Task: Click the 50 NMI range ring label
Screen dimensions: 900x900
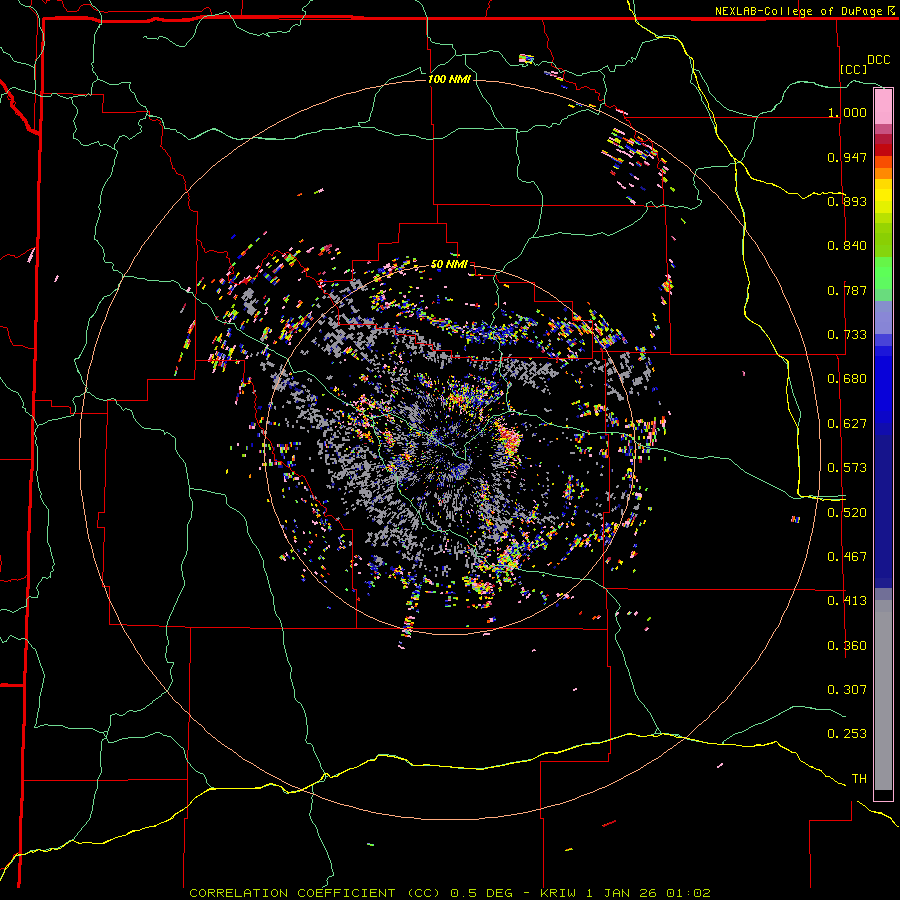Action: (449, 264)
